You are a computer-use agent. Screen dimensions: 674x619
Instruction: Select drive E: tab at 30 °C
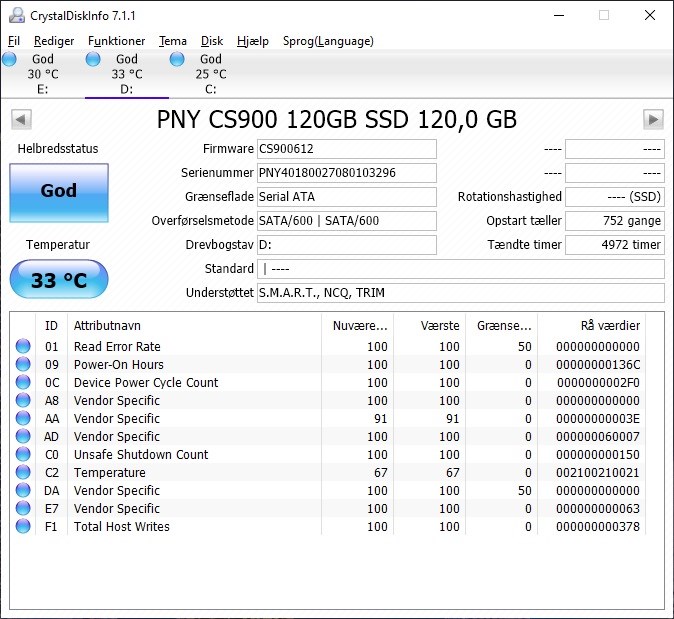[43, 74]
